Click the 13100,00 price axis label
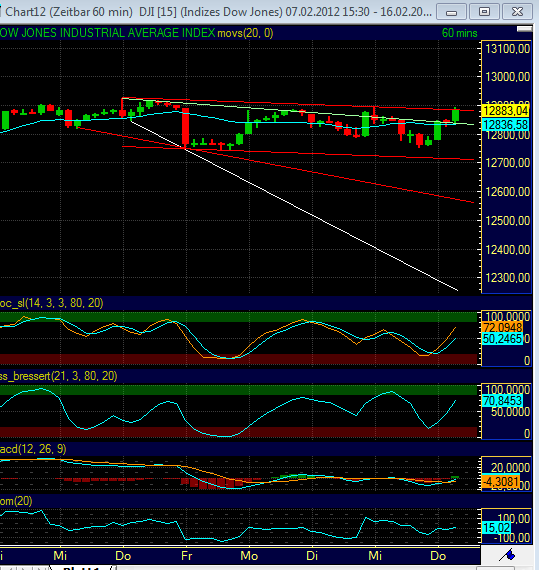 click(508, 49)
